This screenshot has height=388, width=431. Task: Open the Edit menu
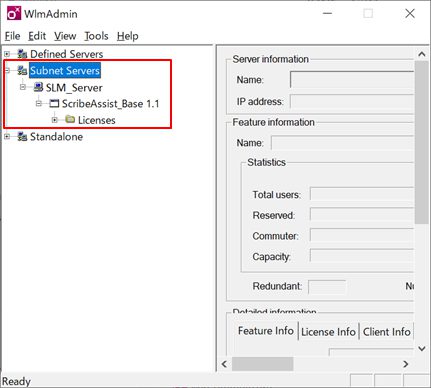click(x=37, y=36)
